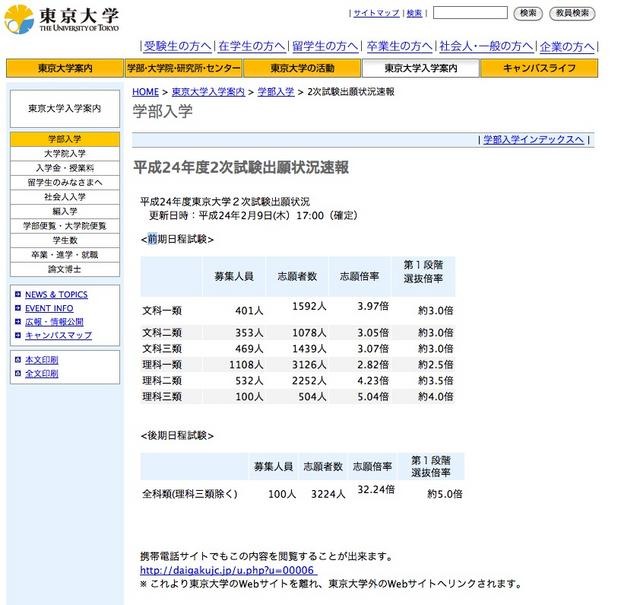The height and width of the screenshot is (605, 640).
Task: Click the 全科類(理科三類除く) row label
Action: 190,494
